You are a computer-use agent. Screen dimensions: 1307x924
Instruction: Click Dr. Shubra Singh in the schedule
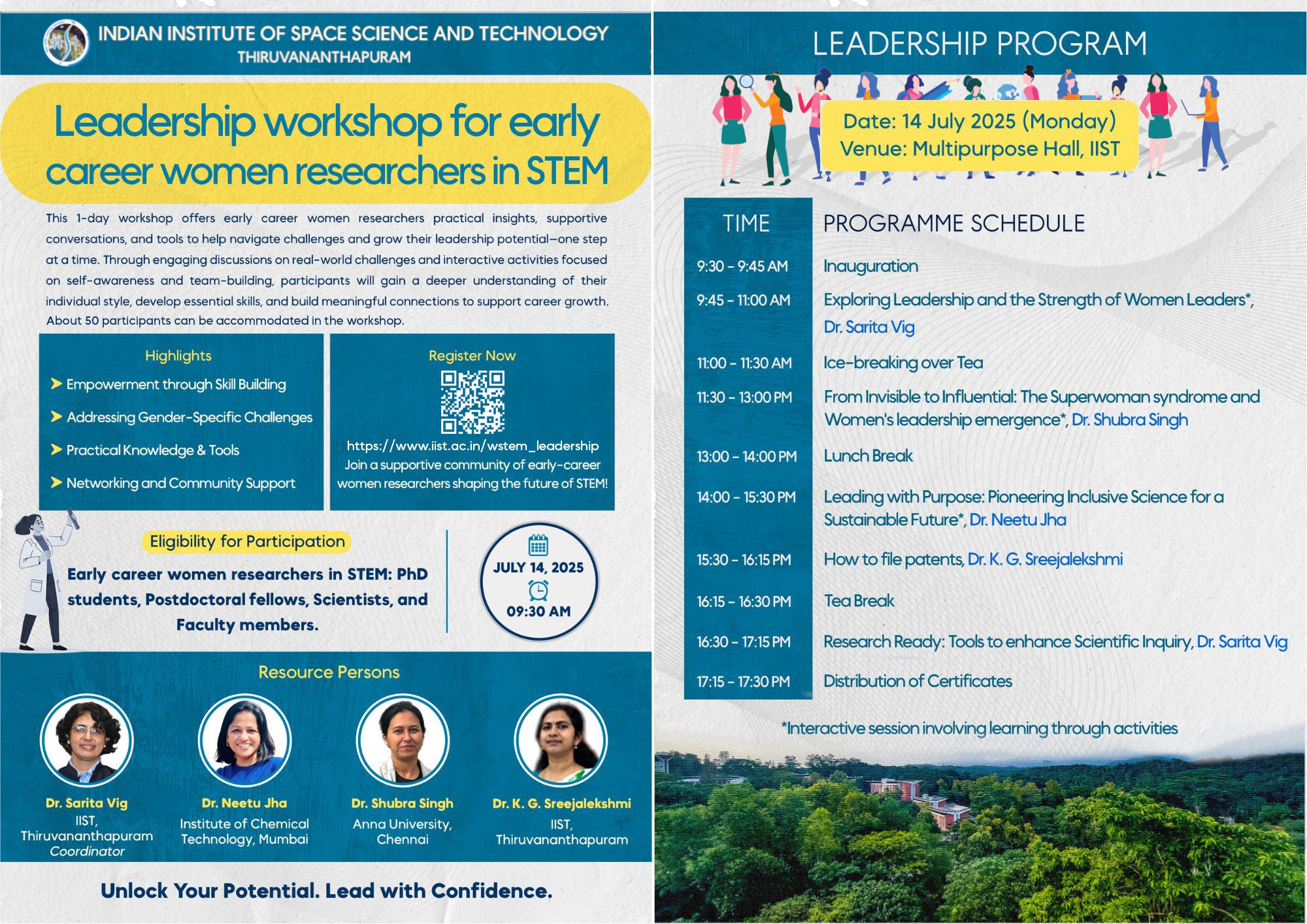coord(1129,420)
